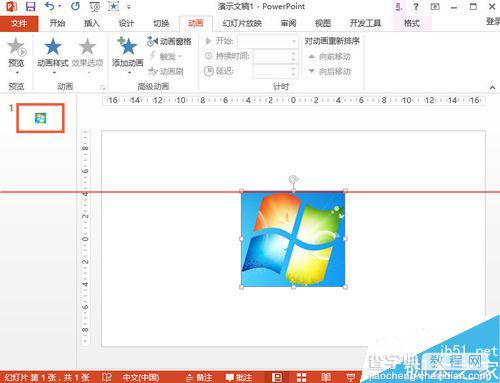This screenshot has height=383, width=500.
Task: Click 向前移动 Move Earlier
Action: (330, 56)
